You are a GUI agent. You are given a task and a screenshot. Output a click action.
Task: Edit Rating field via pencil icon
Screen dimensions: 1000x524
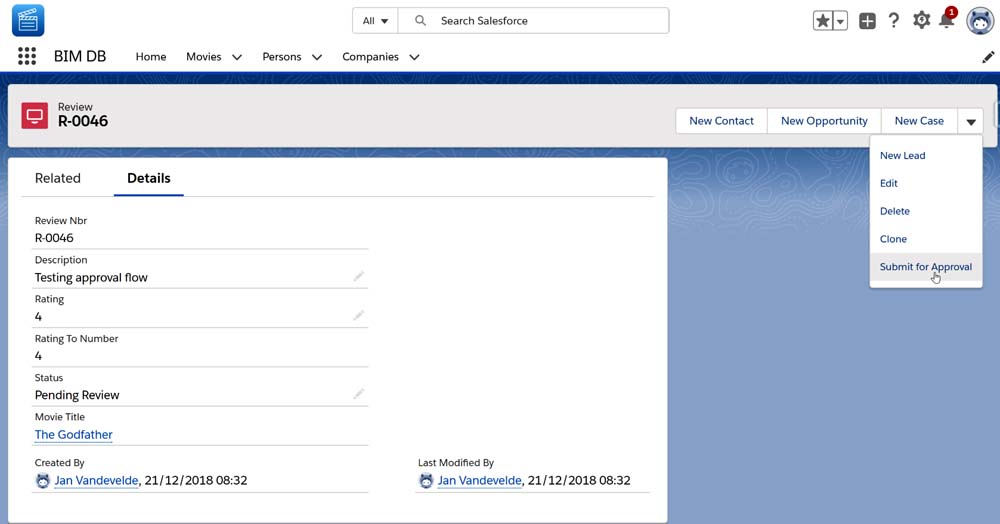point(358,316)
